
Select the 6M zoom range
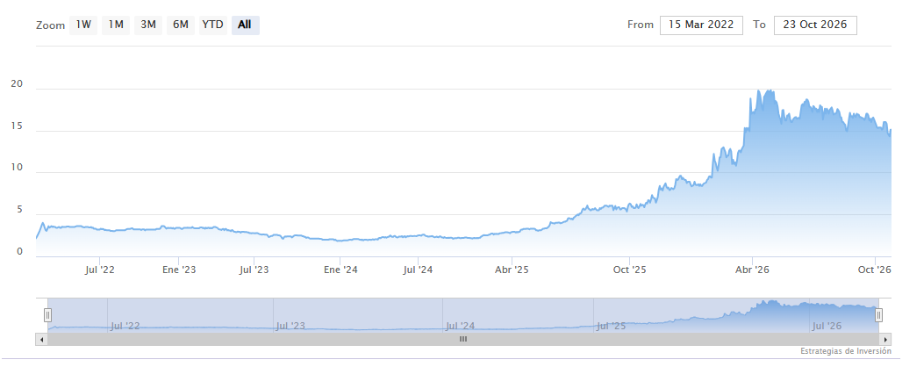click(180, 25)
